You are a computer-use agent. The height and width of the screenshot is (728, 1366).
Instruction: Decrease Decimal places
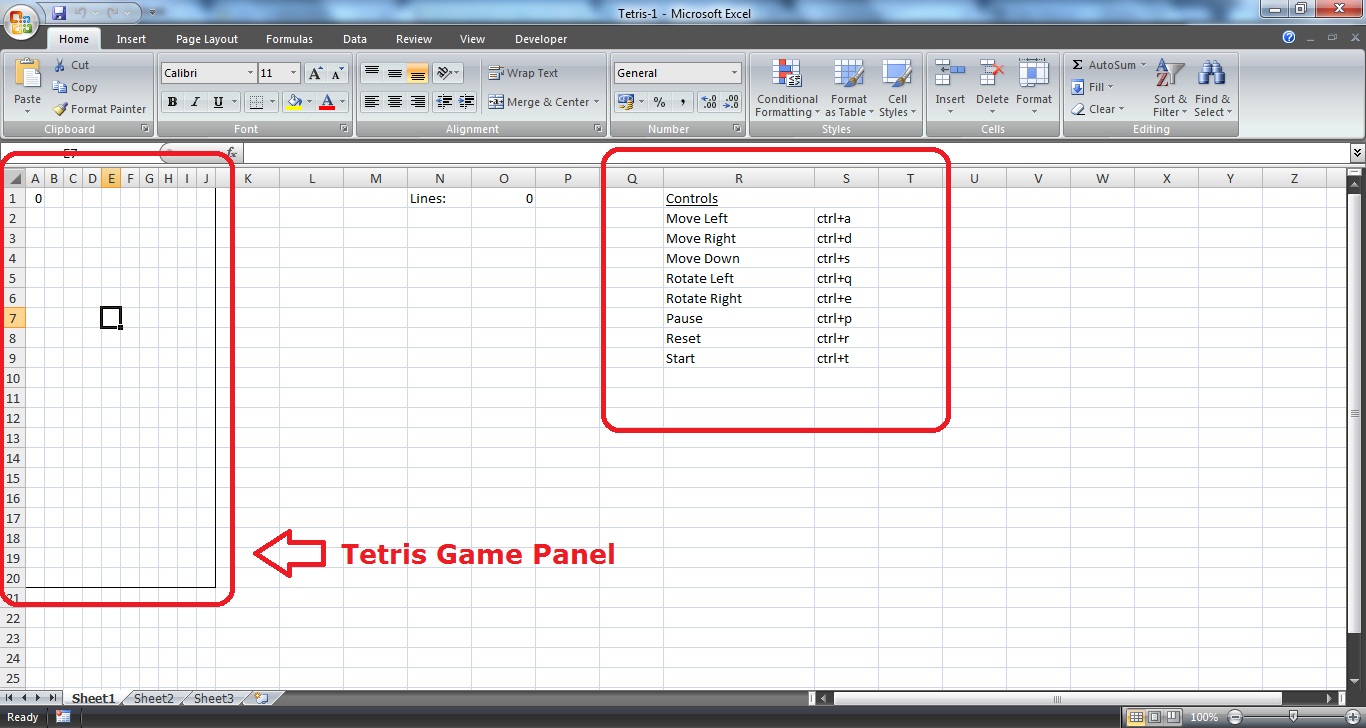coord(731,102)
